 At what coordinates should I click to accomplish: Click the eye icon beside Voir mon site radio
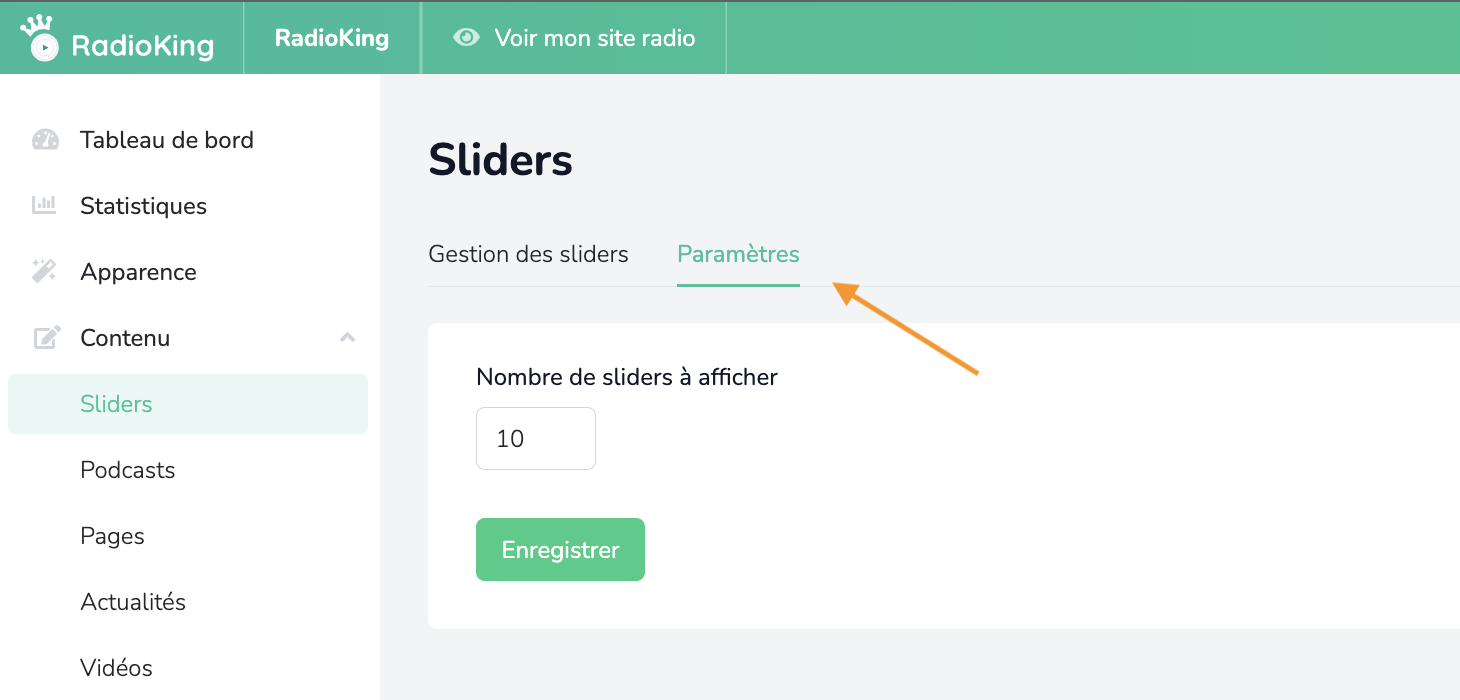click(466, 38)
